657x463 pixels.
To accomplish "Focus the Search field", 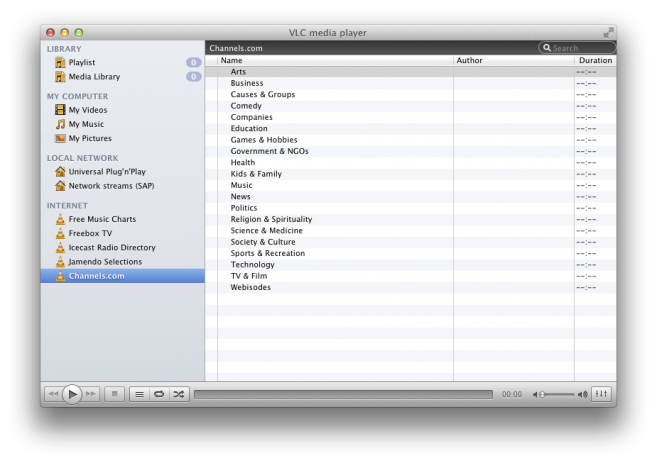I will coord(577,48).
